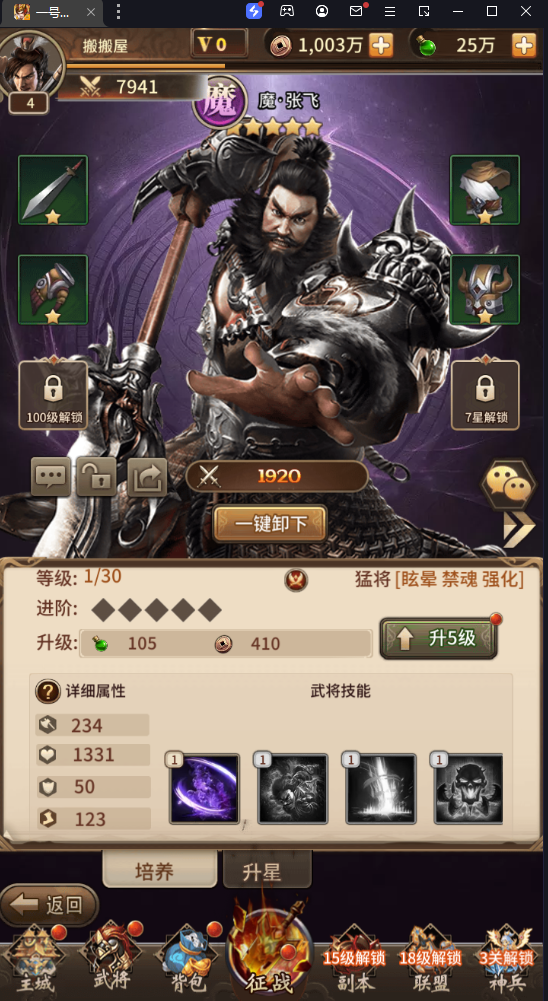Screen dimensions: 548x1001
Task: Open the sword weapon equipment slot
Action: tap(53, 190)
